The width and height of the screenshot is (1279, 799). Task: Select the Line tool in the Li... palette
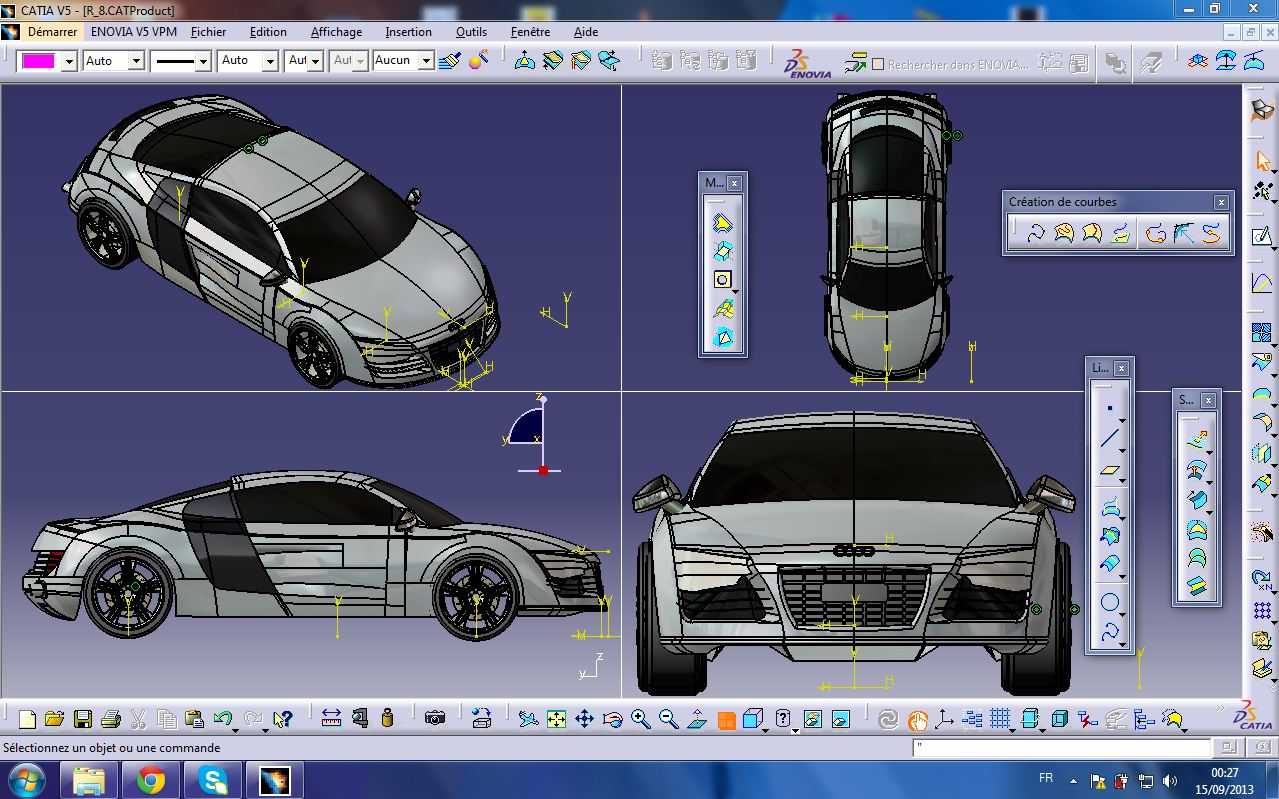(x=1109, y=439)
